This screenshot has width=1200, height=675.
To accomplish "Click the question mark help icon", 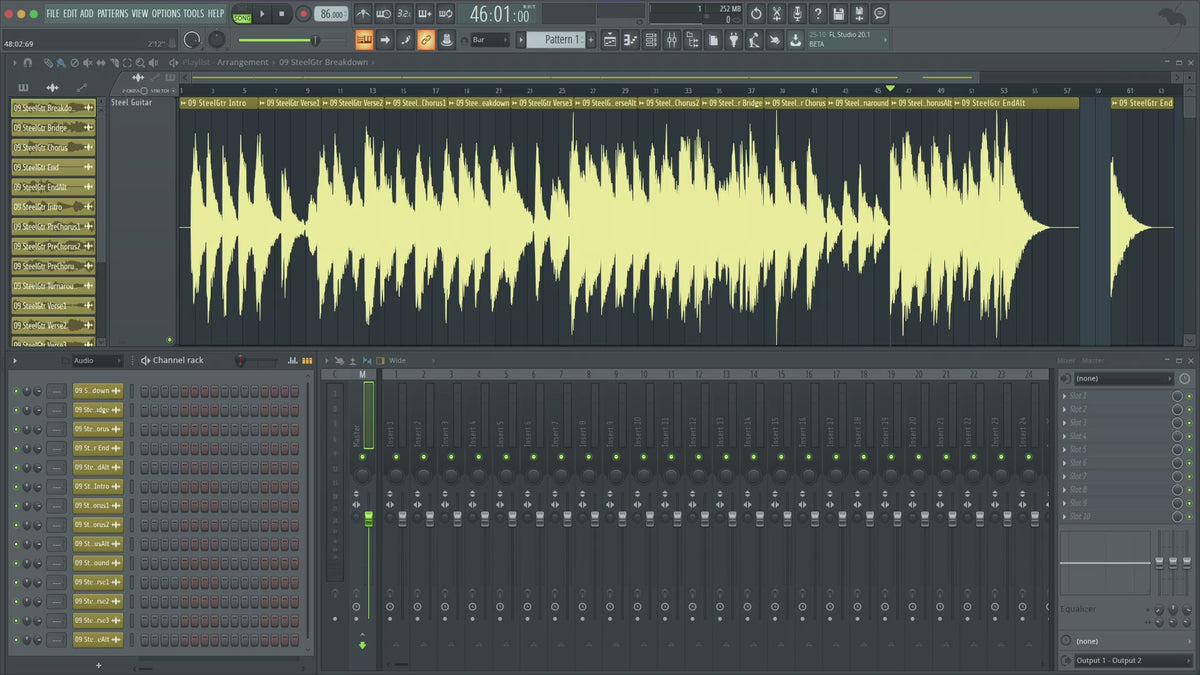I will coord(818,14).
